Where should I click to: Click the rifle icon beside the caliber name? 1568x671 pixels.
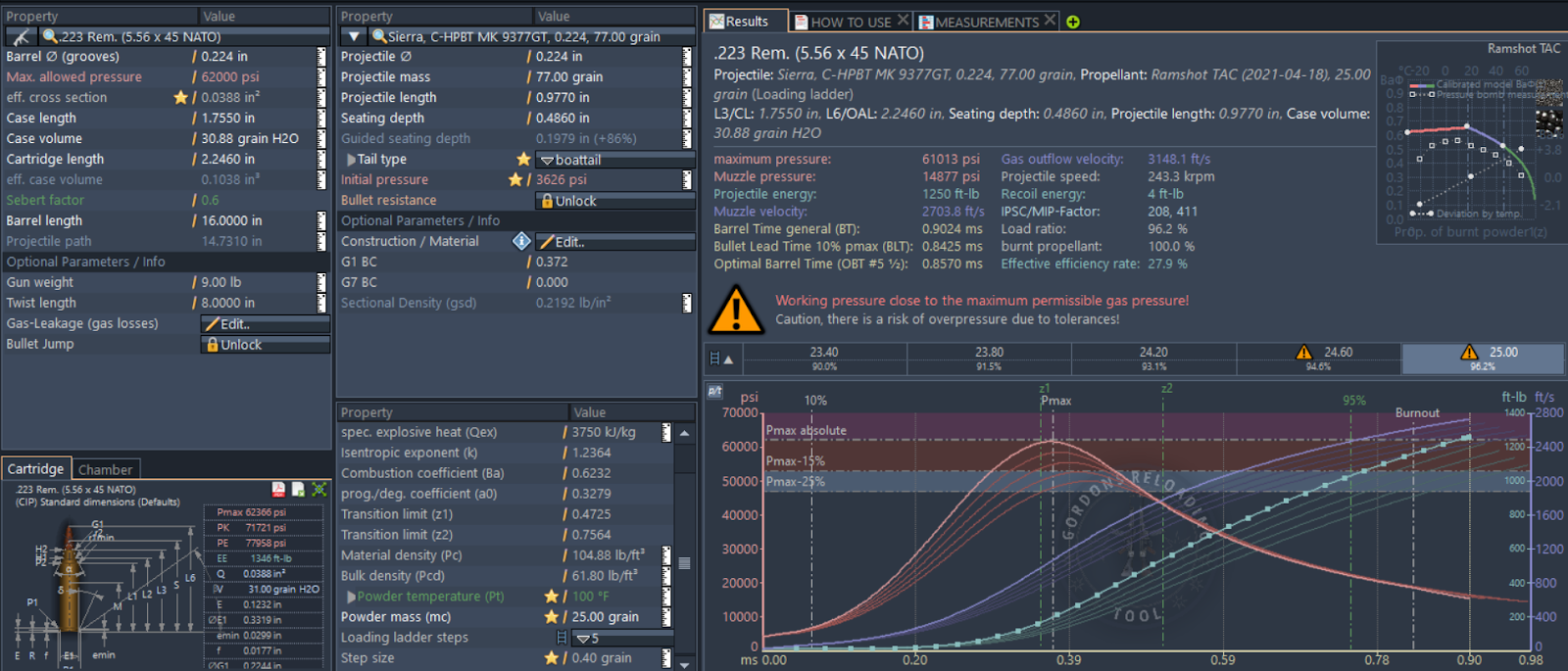(x=21, y=36)
